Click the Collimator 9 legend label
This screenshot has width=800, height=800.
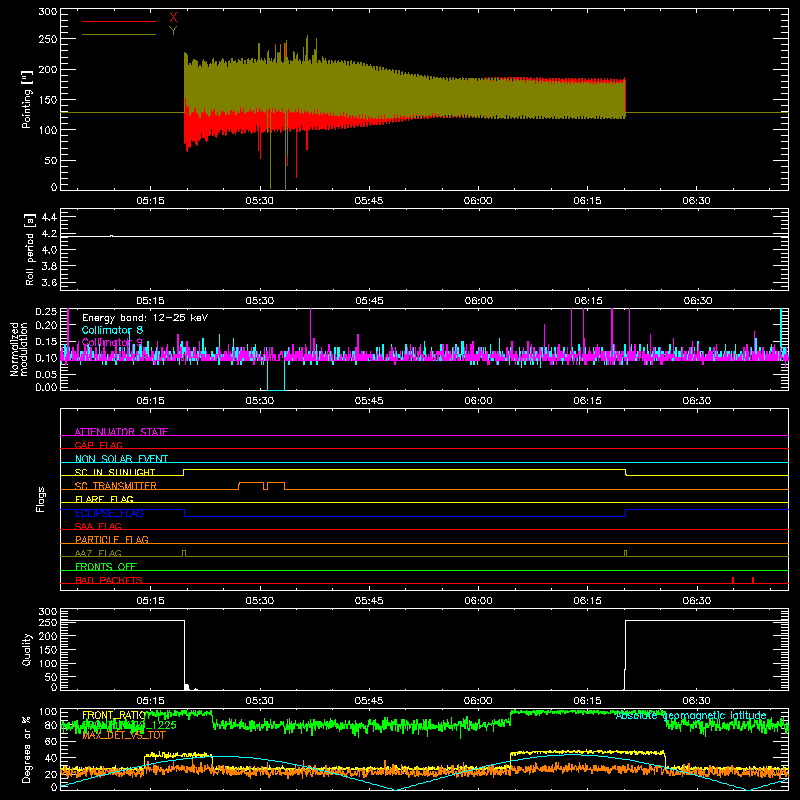112,342
